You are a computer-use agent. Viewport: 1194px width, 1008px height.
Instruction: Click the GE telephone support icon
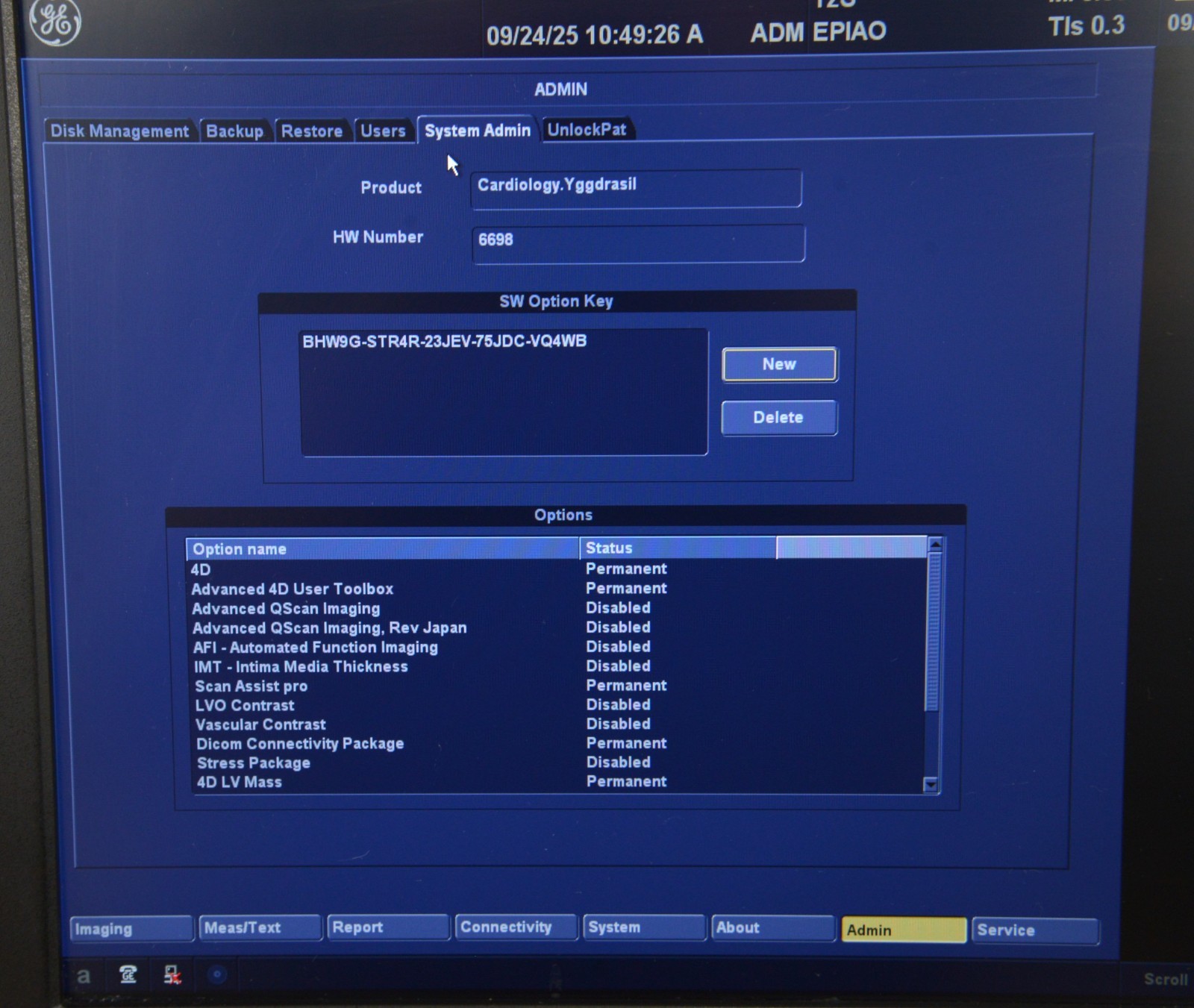[128, 974]
